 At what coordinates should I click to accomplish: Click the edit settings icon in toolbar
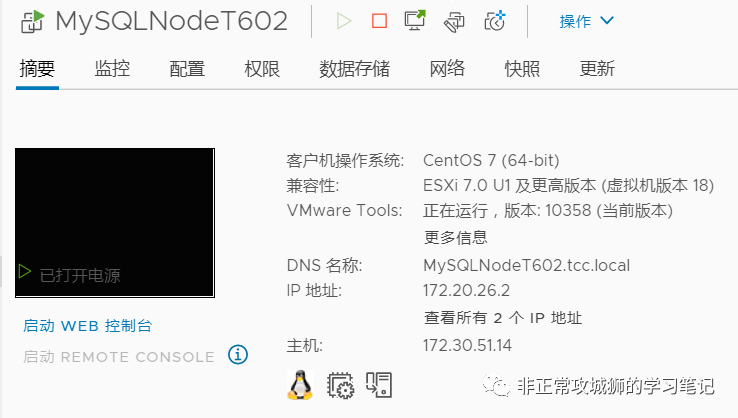click(454, 22)
